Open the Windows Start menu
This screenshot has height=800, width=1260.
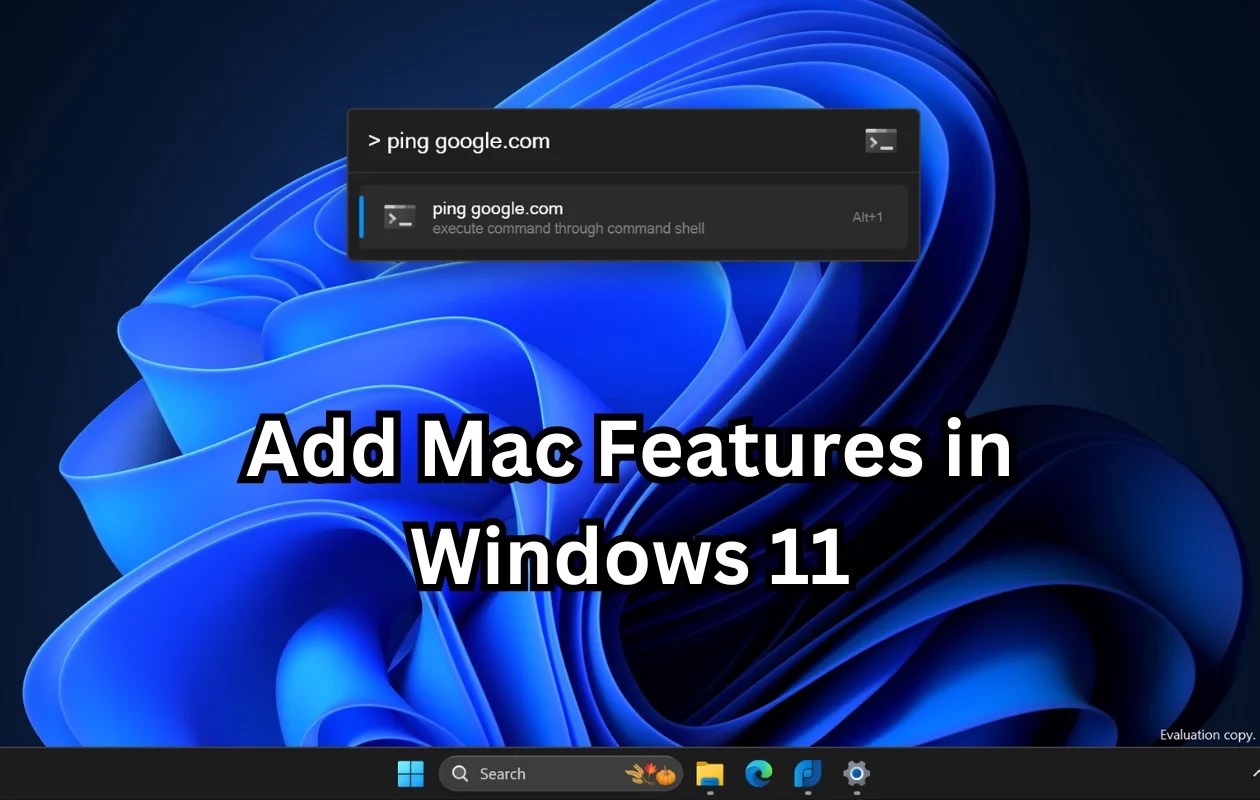[410, 773]
